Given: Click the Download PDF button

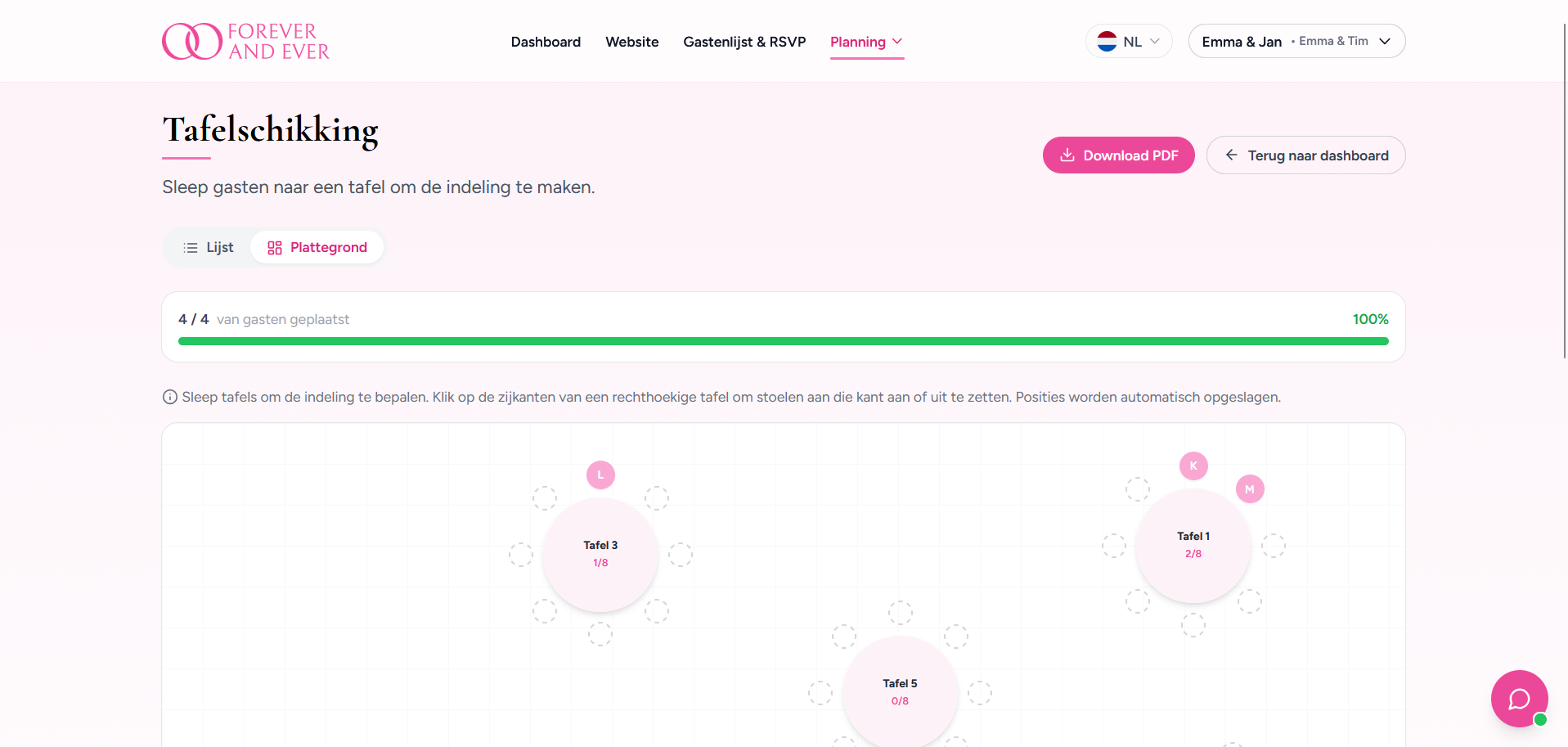Looking at the screenshot, I should point(1118,155).
